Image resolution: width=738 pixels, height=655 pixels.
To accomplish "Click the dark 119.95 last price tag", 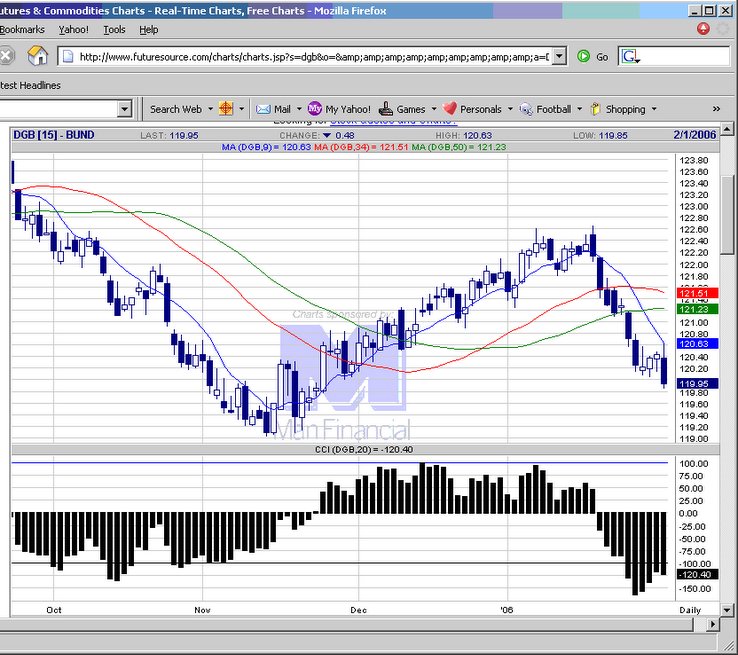I will pos(698,384).
